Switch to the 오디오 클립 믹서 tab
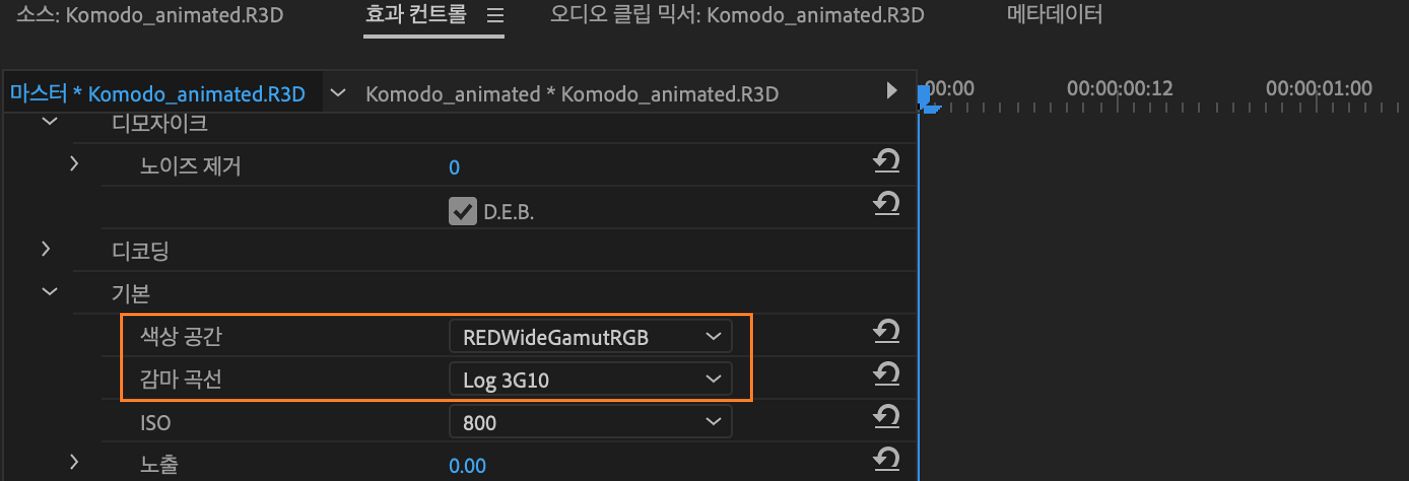 point(737,15)
